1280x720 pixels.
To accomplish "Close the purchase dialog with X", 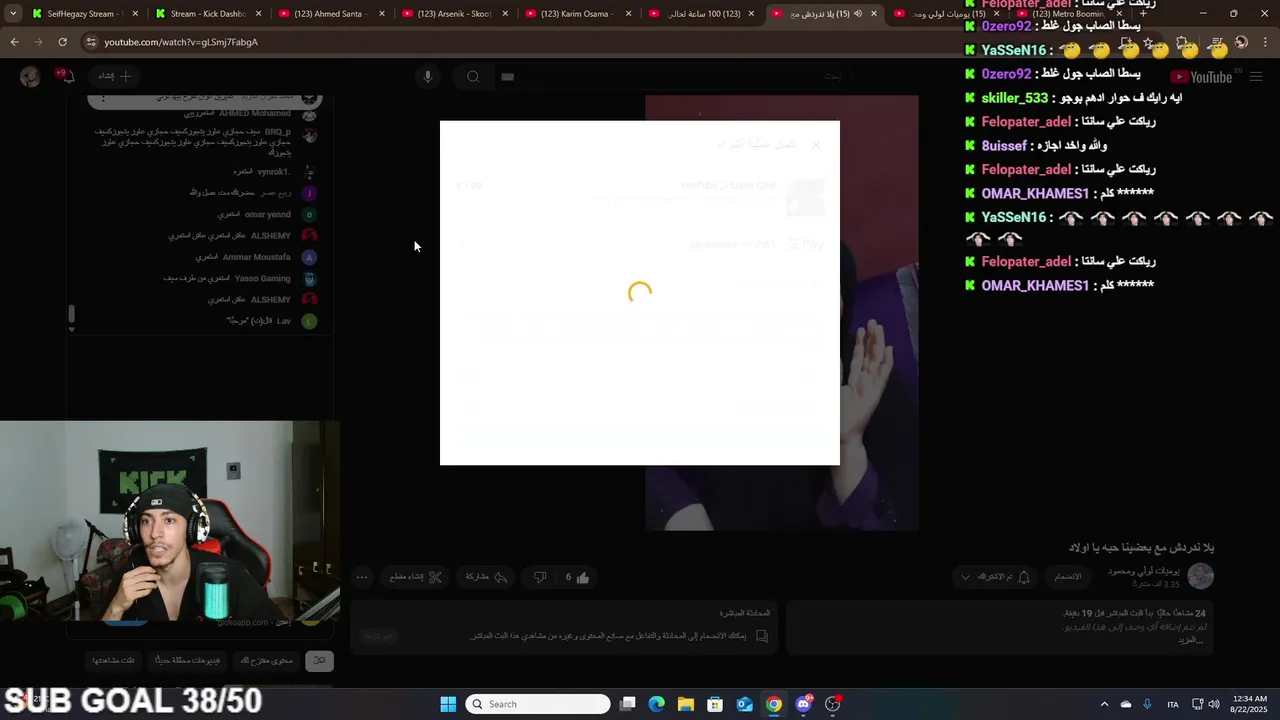I will (816, 144).
